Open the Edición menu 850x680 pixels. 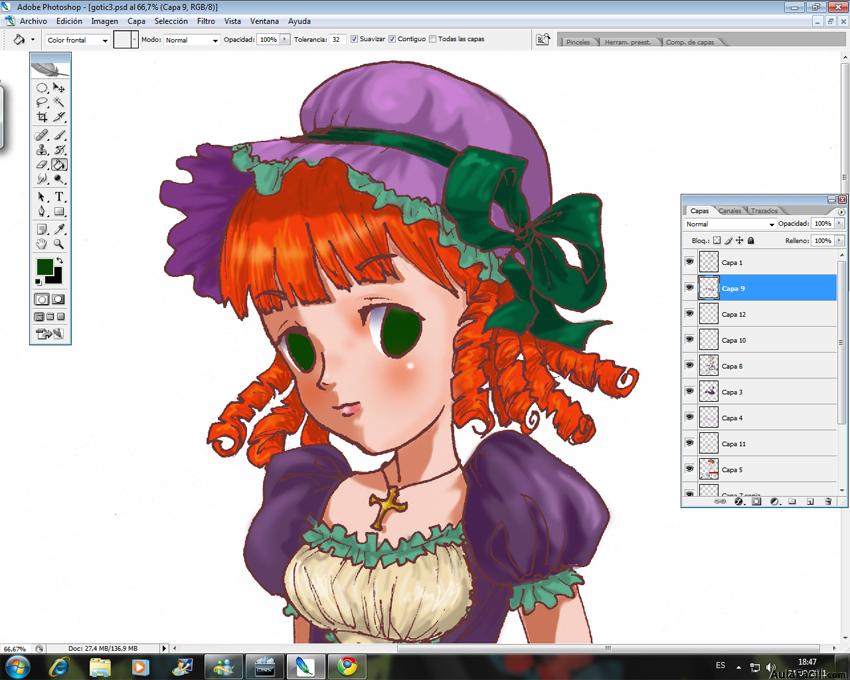tap(69, 21)
